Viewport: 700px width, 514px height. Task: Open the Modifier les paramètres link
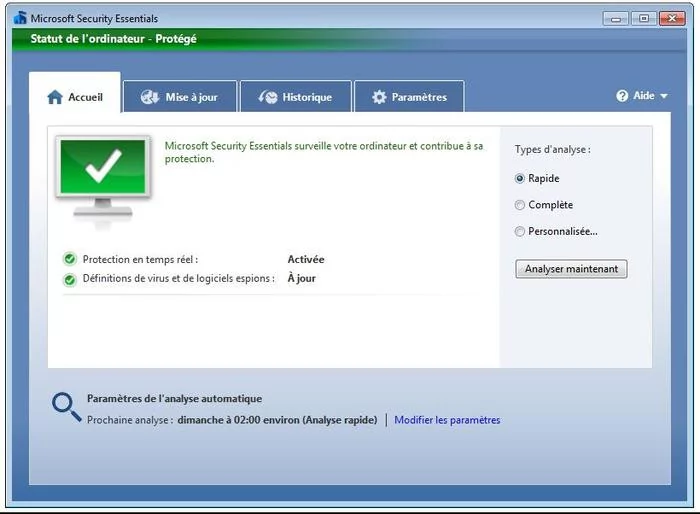[x=447, y=420]
